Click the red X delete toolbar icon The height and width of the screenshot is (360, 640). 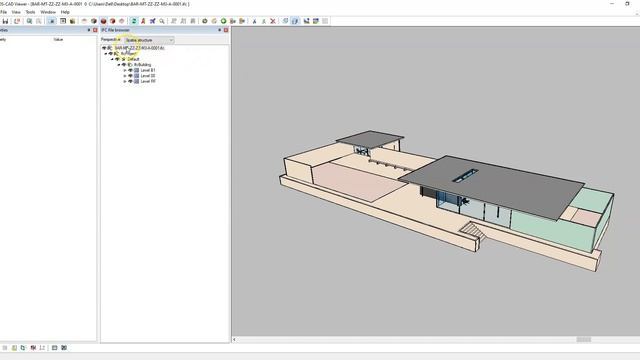coord(273,21)
